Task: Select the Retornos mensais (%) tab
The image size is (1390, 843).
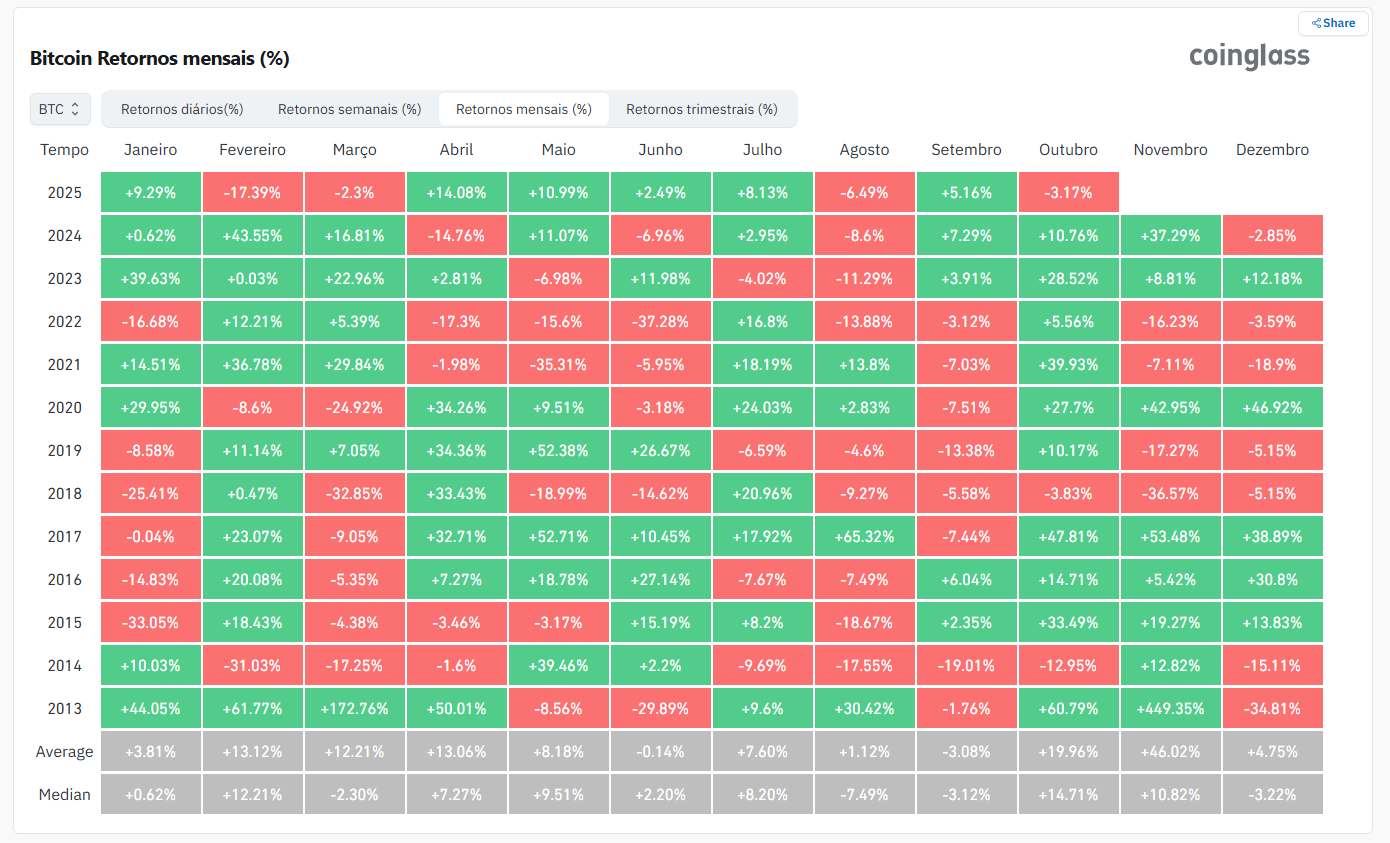Action: click(x=523, y=109)
